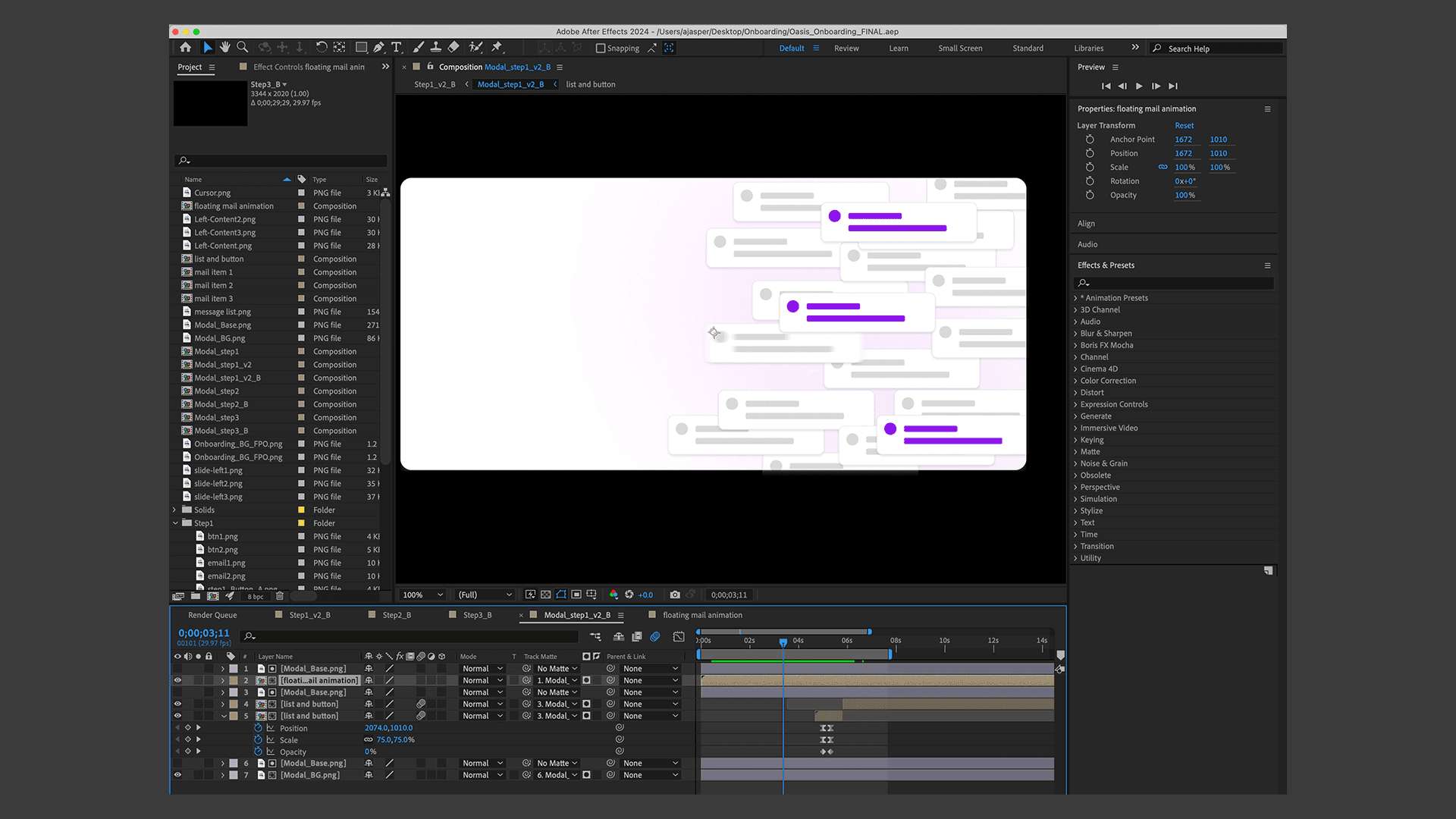Select the Pen tool
The width and height of the screenshot is (1456, 819).
point(378,48)
